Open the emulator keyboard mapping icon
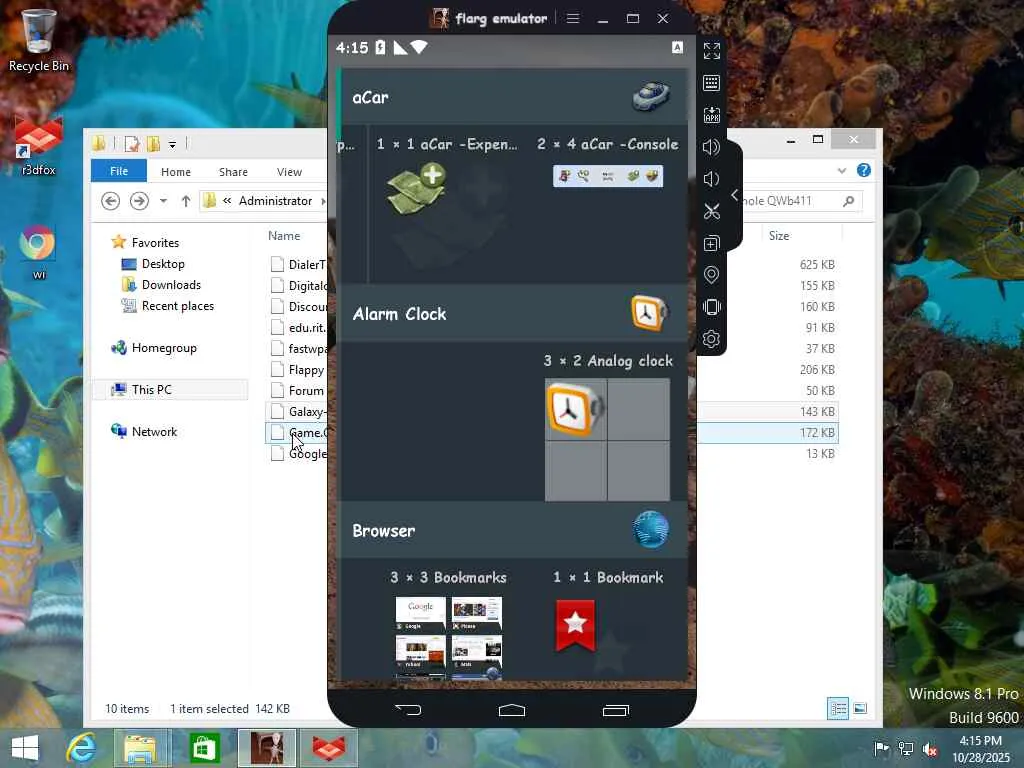 pyautogui.click(x=712, y=83)
